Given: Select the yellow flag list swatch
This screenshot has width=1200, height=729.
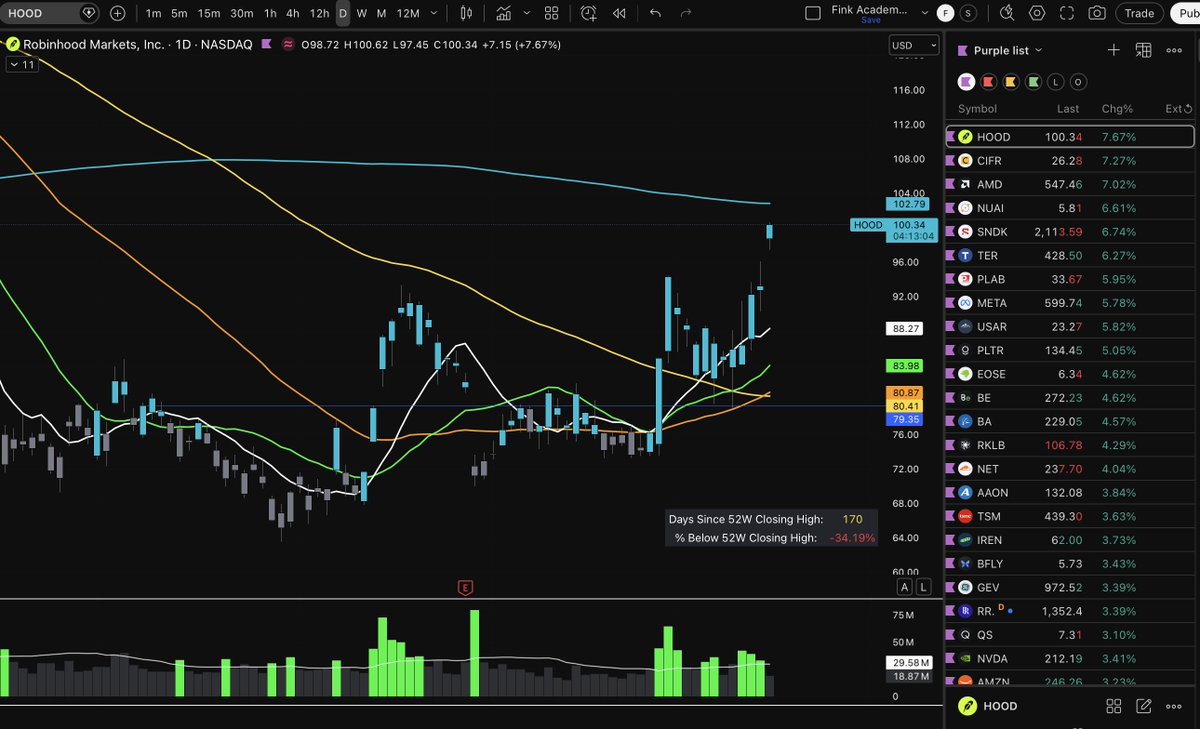Looking at the screenshot, I should coord(1011,82).
